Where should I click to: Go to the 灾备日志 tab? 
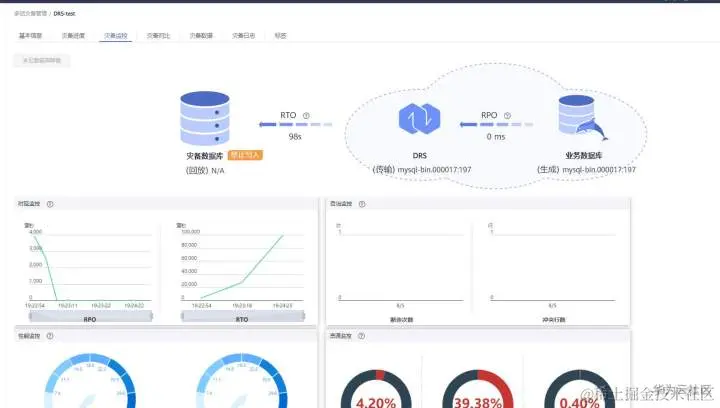point(243,35)
